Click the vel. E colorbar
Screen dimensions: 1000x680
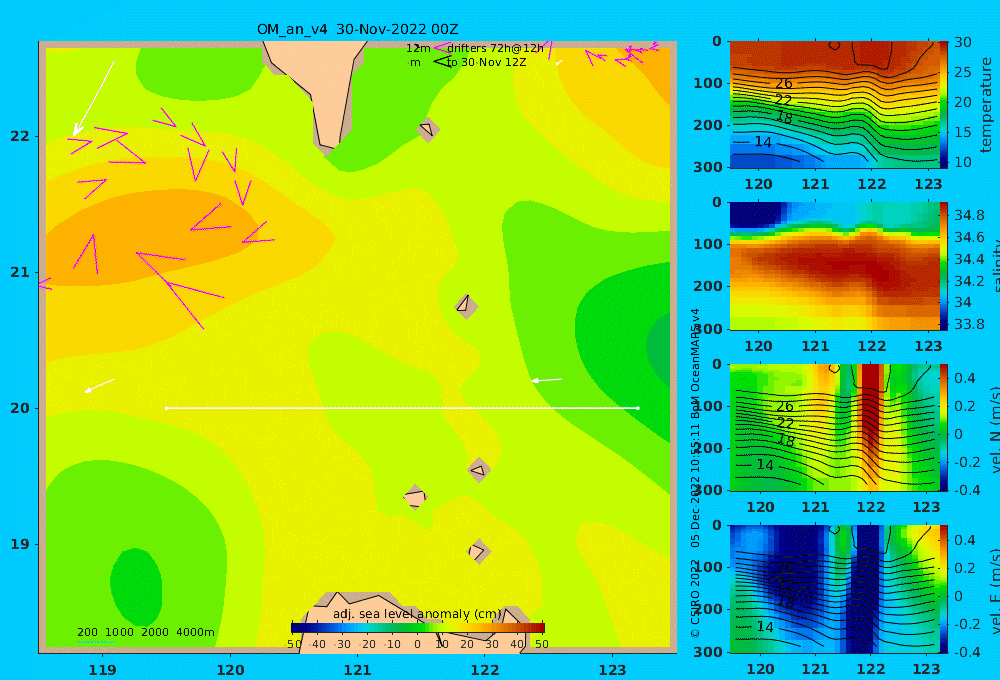944,589
